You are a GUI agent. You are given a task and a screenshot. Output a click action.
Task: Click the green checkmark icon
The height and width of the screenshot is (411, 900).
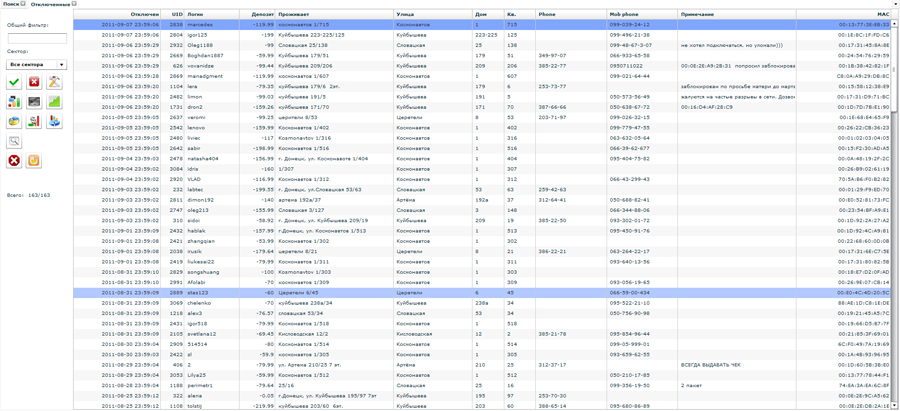[14, 82]
